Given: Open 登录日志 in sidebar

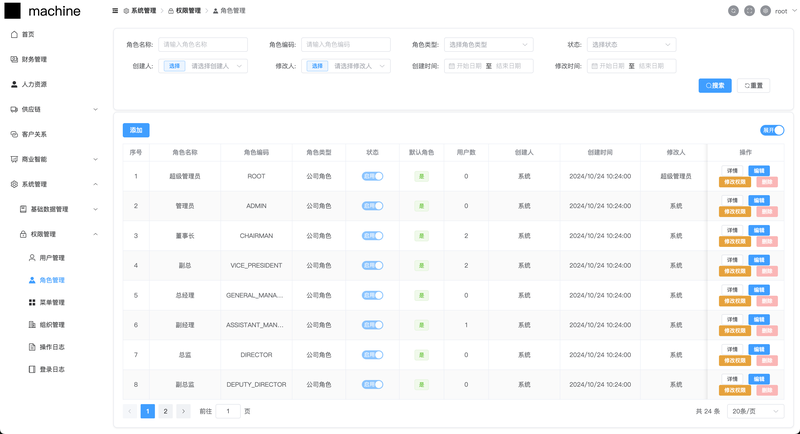Looking at the screenshot, I should (52, 369).
